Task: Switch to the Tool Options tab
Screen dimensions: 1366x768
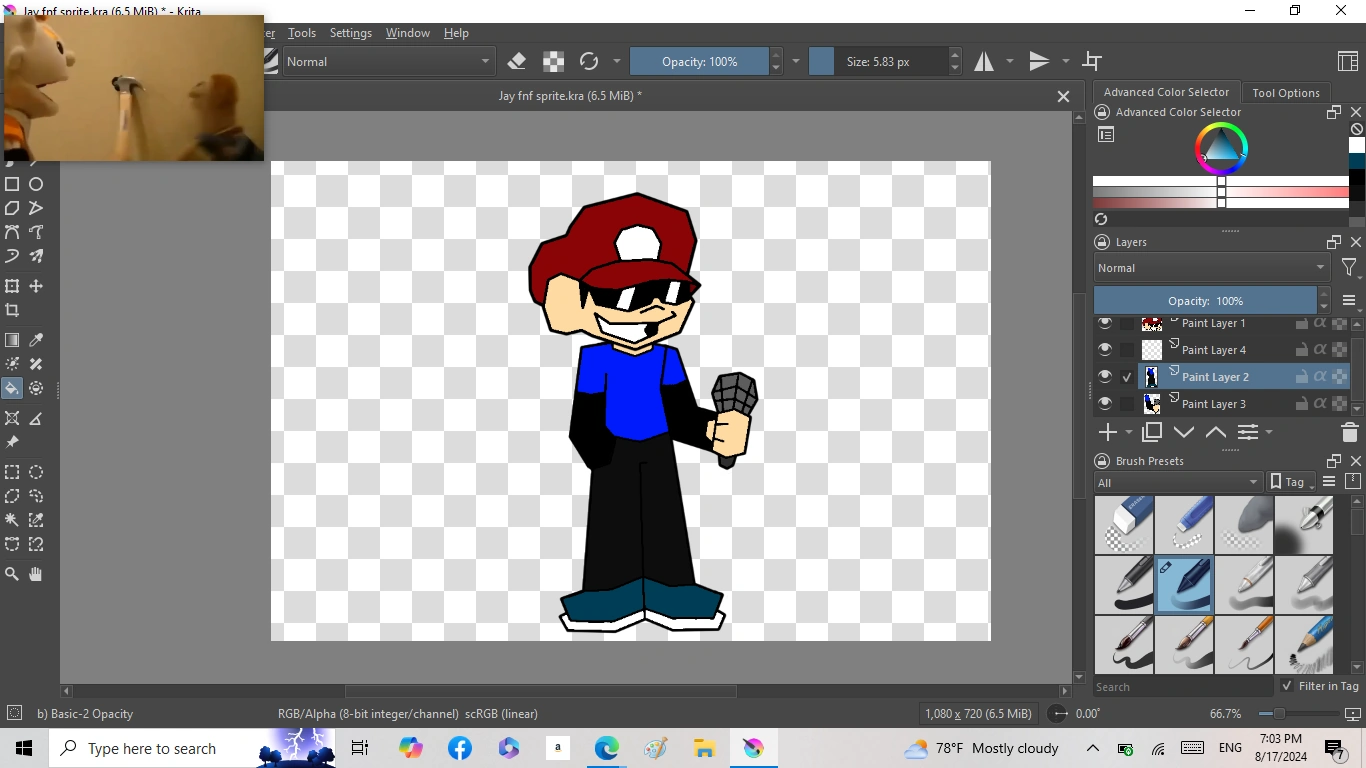Action: pos(1286,92)
